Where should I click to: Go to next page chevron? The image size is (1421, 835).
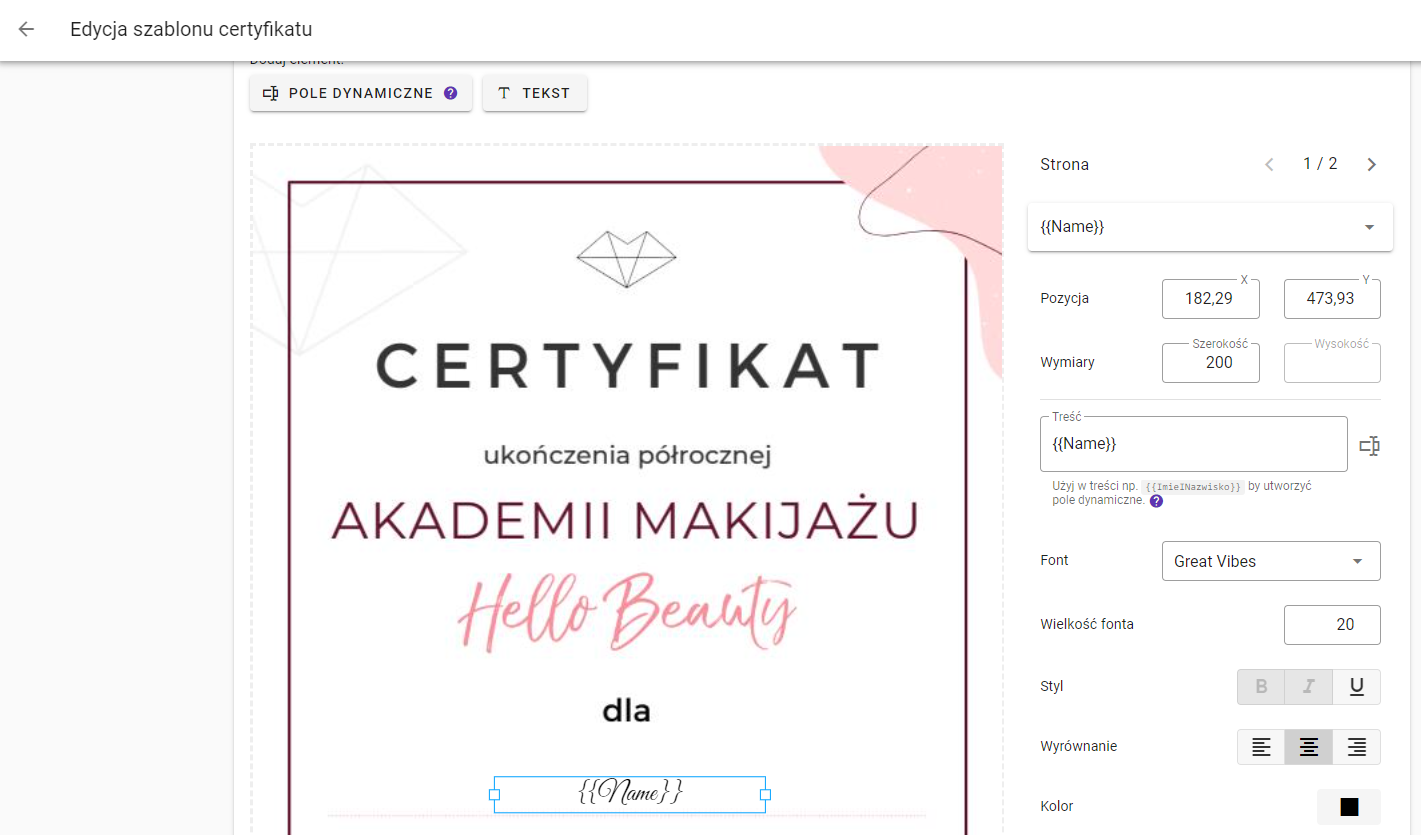coord(1371,165)
